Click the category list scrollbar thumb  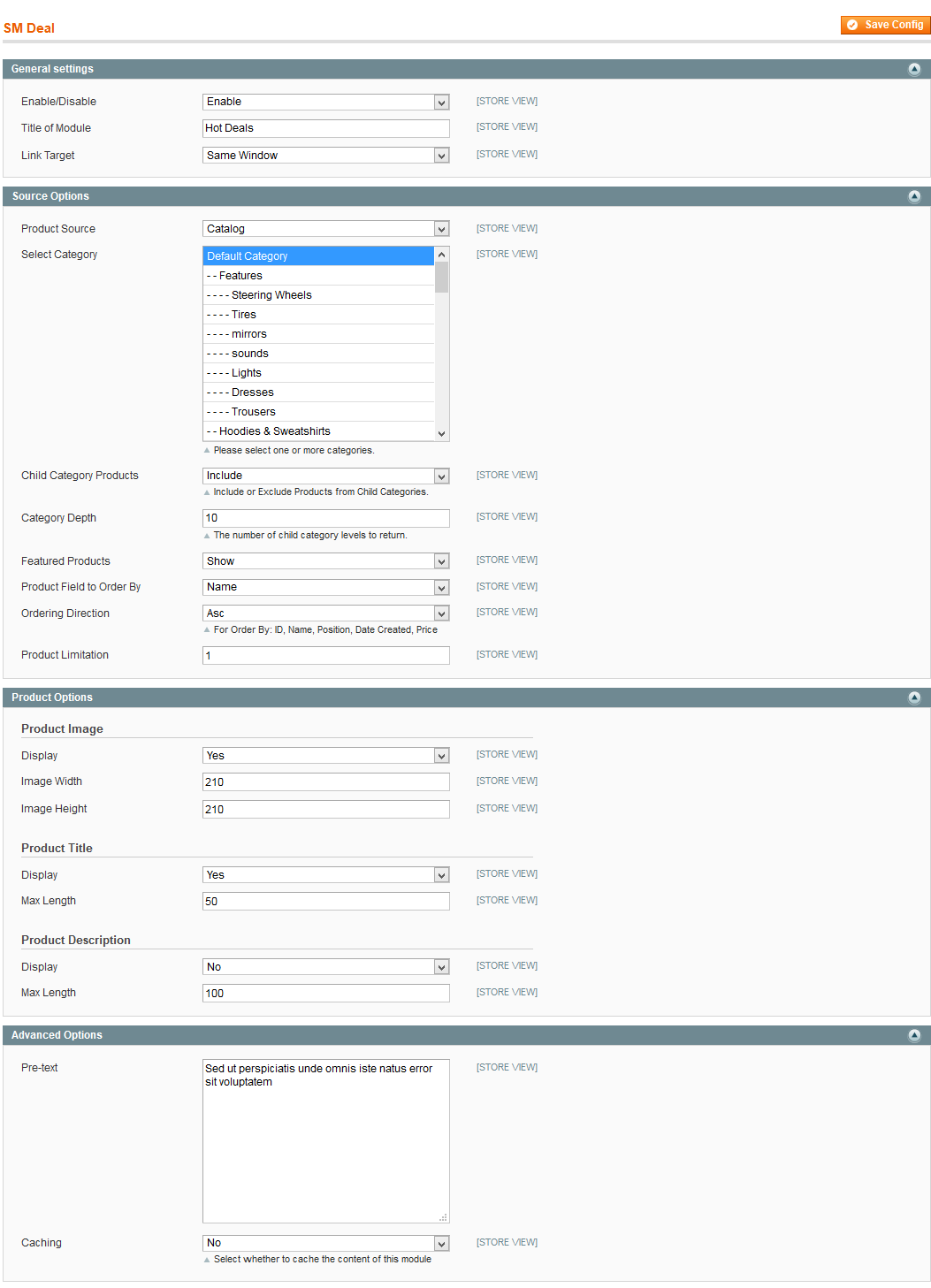[441, 278]
